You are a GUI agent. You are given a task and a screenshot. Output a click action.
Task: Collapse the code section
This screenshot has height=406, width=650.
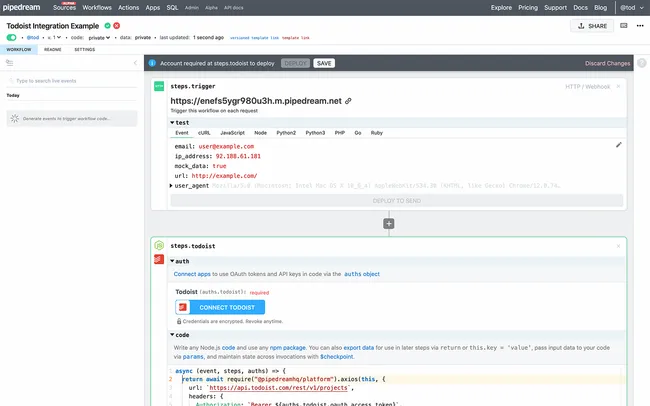pos(180,335)
